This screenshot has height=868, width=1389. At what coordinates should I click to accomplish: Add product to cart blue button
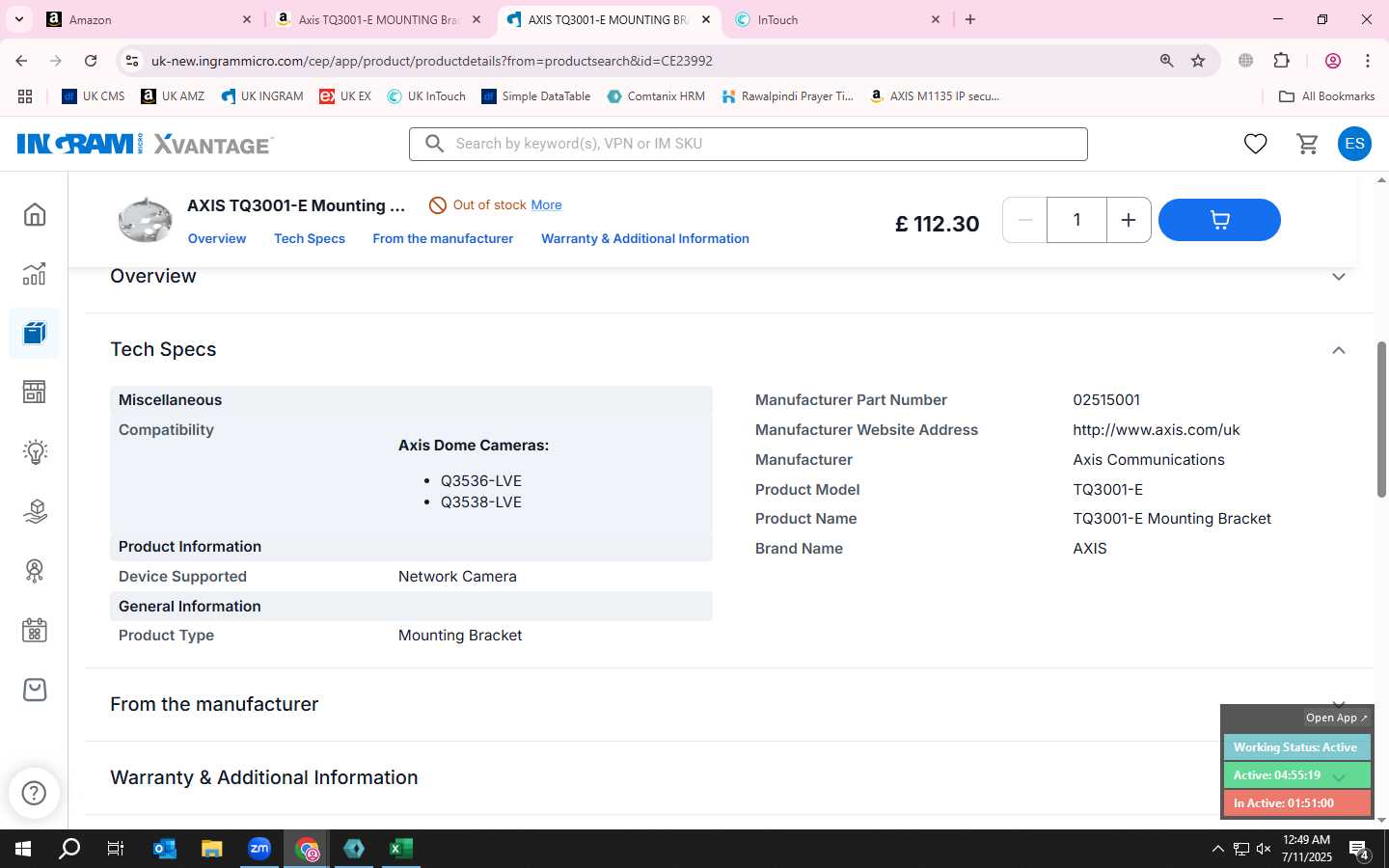pyautogui.click(x=1219, y=220)
